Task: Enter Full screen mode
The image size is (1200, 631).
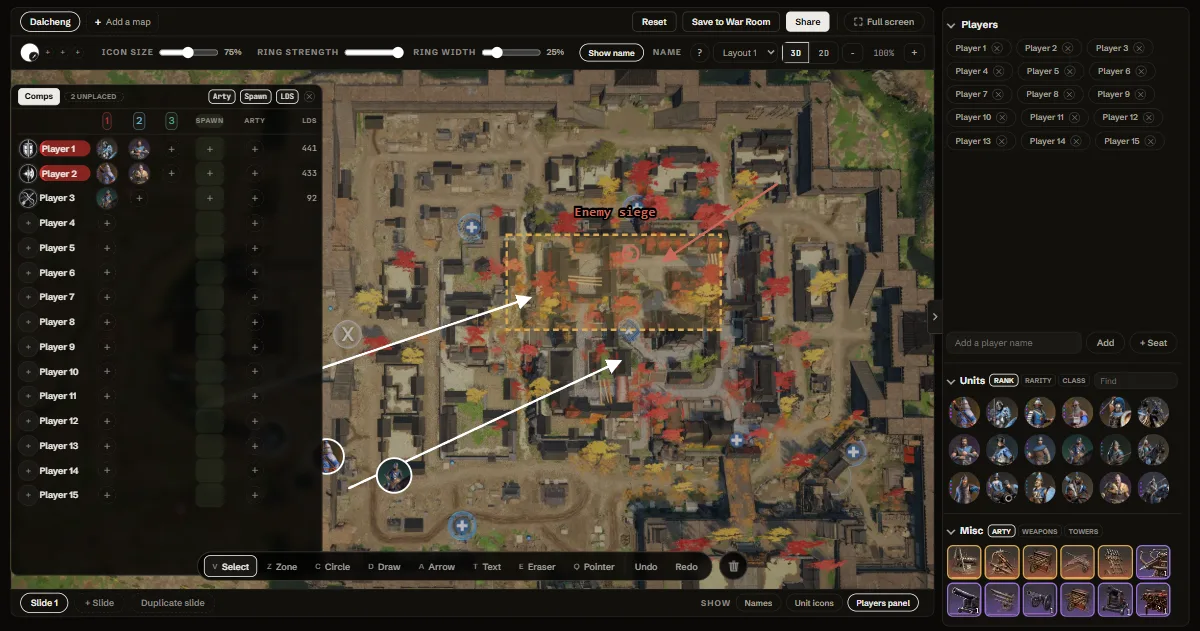Action: (x=884, y=22)
